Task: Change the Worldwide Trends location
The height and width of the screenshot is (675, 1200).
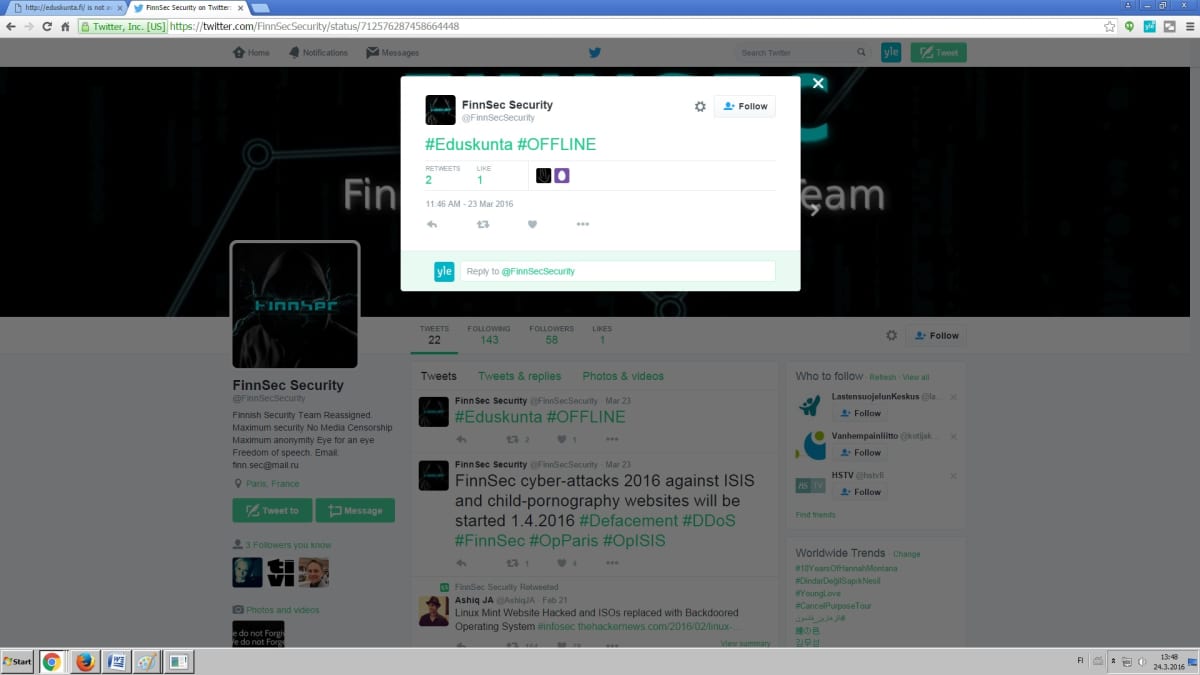Action: [906, 554]
